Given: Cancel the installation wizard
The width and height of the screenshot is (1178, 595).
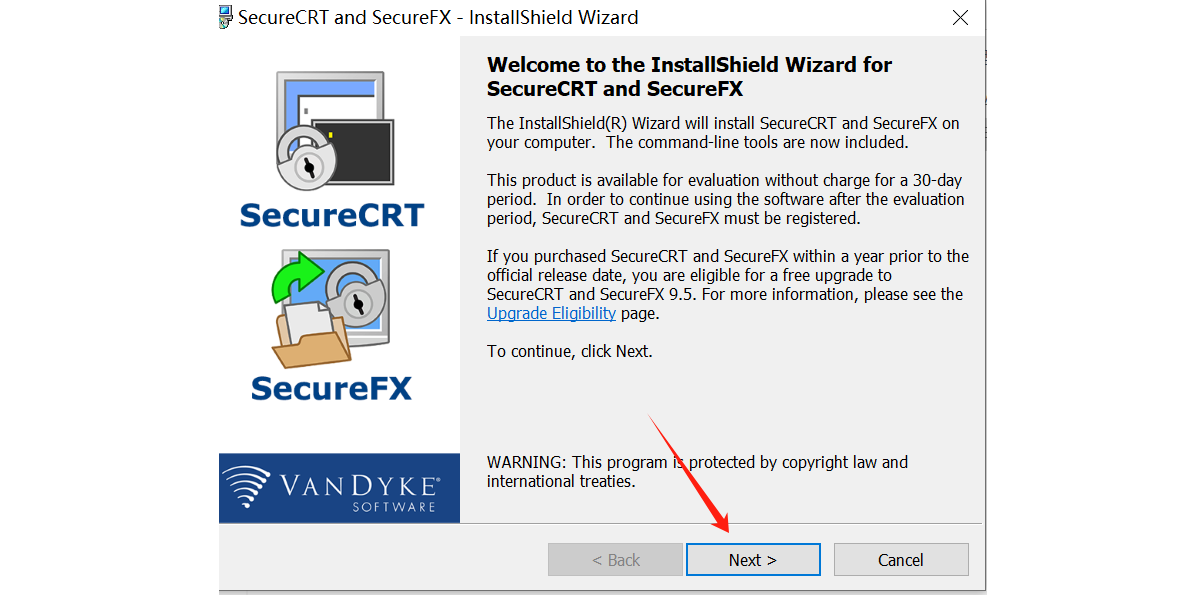Looking at the screenshot, I should 901,560.
